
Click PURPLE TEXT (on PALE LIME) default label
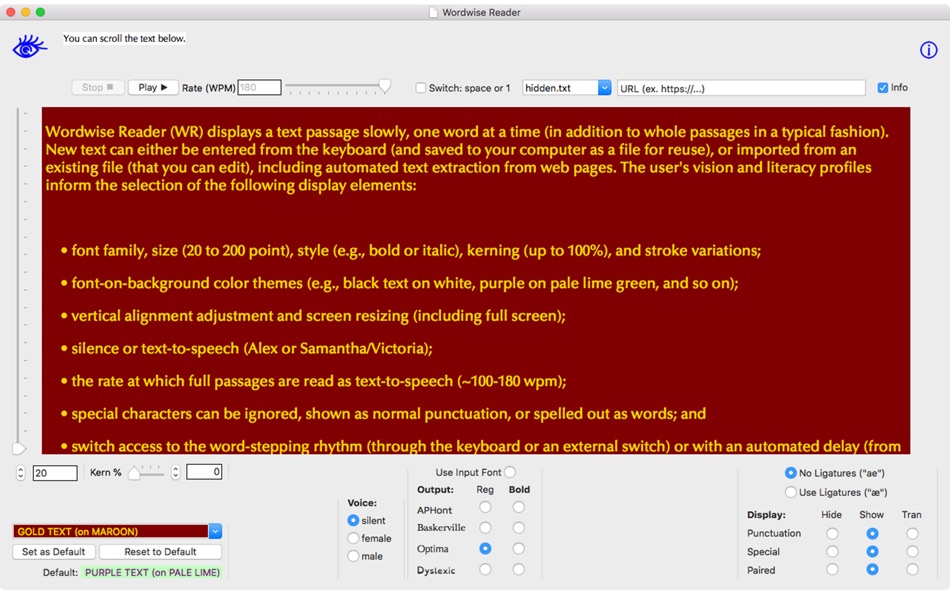click(x=152, y=572)
